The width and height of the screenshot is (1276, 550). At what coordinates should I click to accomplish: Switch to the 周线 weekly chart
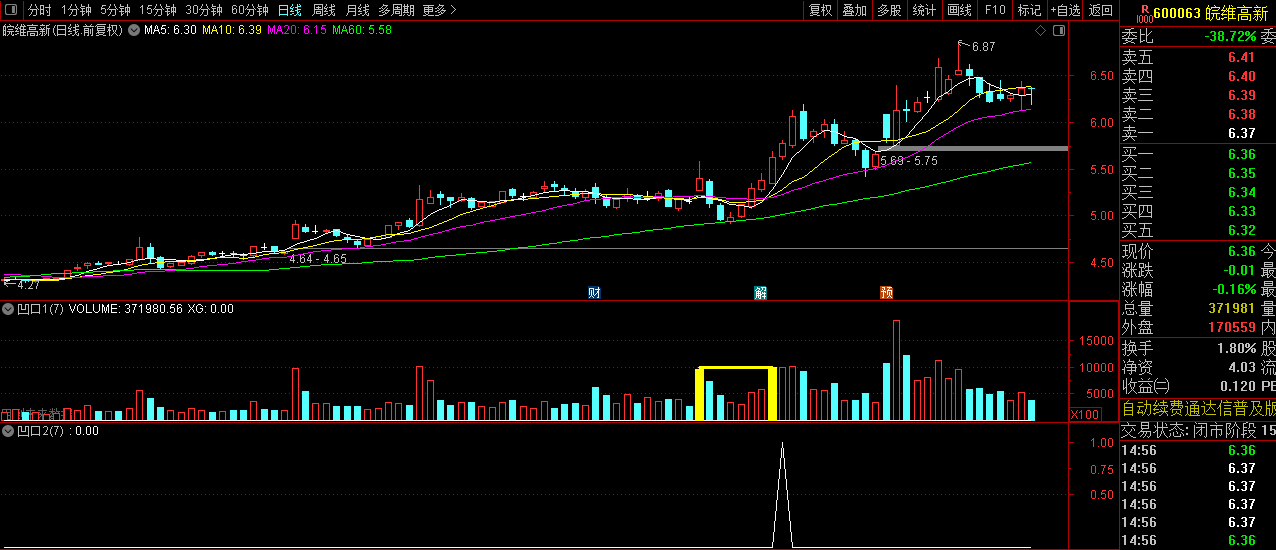coord(323,10)
